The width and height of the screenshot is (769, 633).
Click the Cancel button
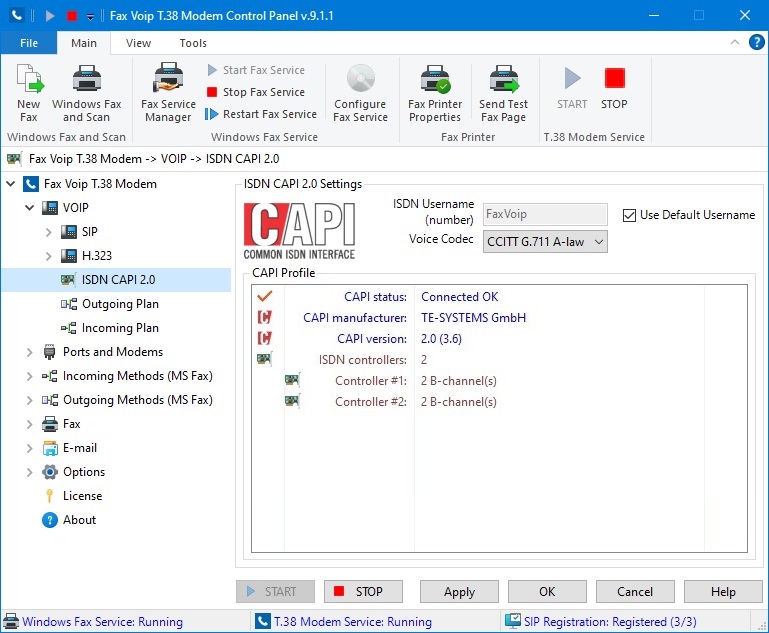(x=635, y=592)
